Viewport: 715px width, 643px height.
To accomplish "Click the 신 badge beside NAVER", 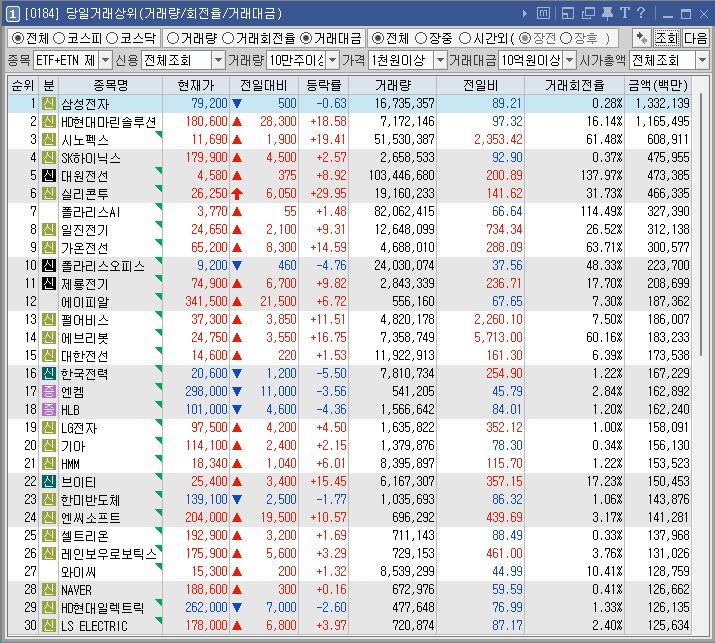I will (x=49, y=590).
